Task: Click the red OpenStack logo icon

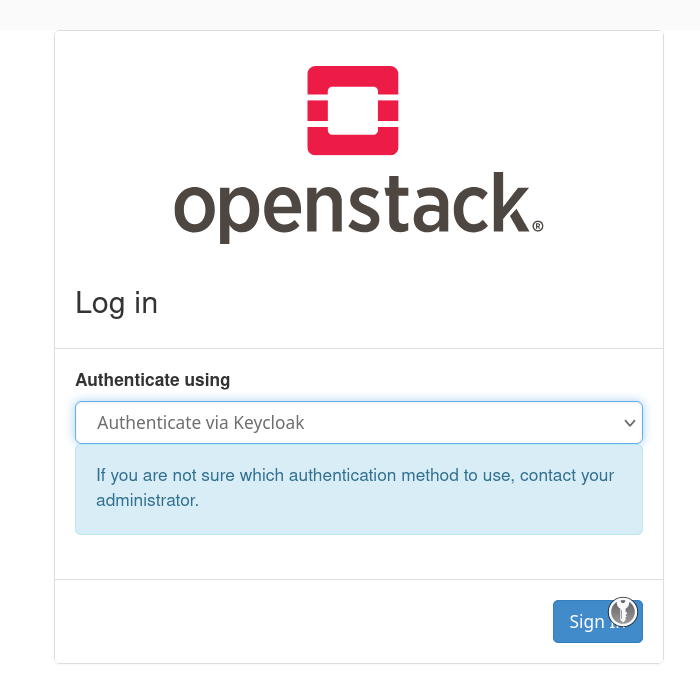Action: pyautogui.click(x=352, y=111)
